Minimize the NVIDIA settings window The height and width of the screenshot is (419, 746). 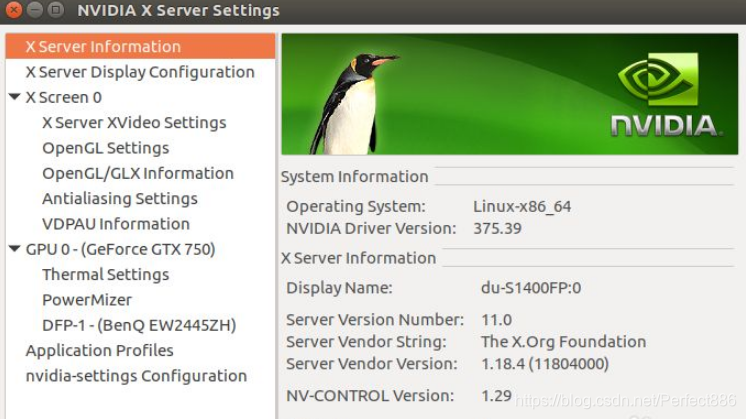pyautogui.click(x=35, y=10)
